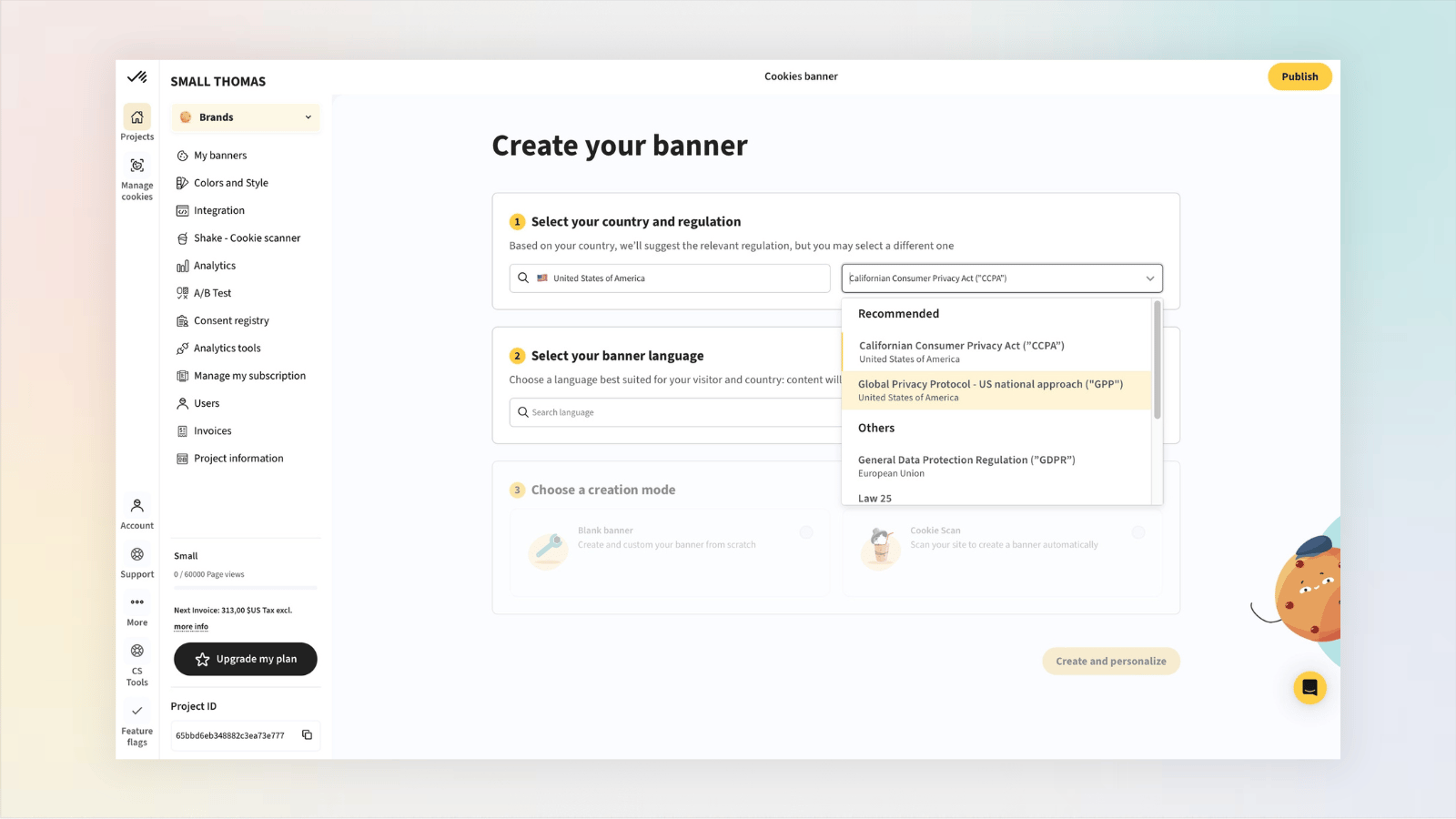This screenshot has width=1456, height=819.
Task: Choose Californian Consumer Privacy Act option
Action: click(996, 351)
